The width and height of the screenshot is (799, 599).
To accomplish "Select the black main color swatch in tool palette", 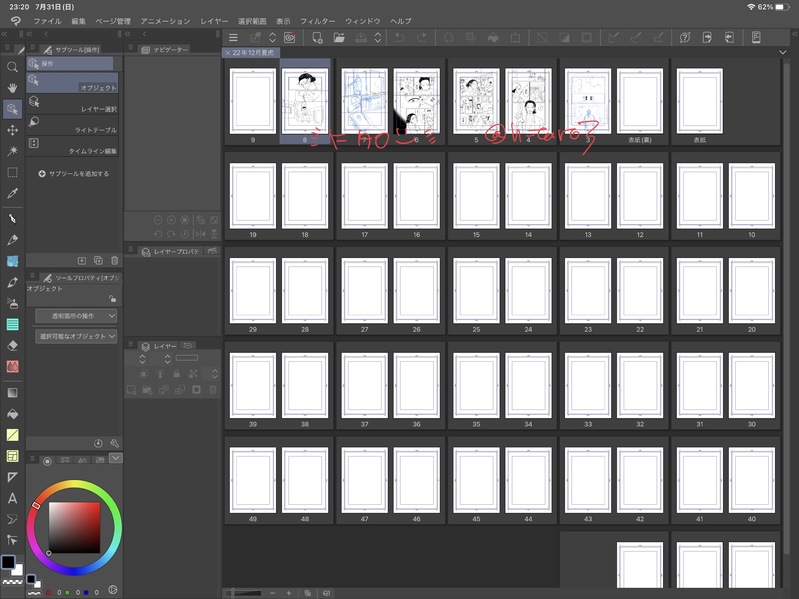I will tap(8, 562).
